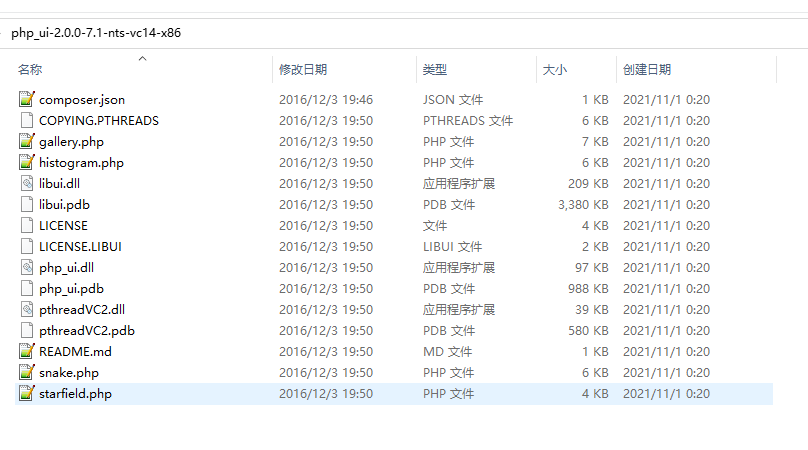
Task: Click the sort arrow above 名称
Action: coord(142,58)
